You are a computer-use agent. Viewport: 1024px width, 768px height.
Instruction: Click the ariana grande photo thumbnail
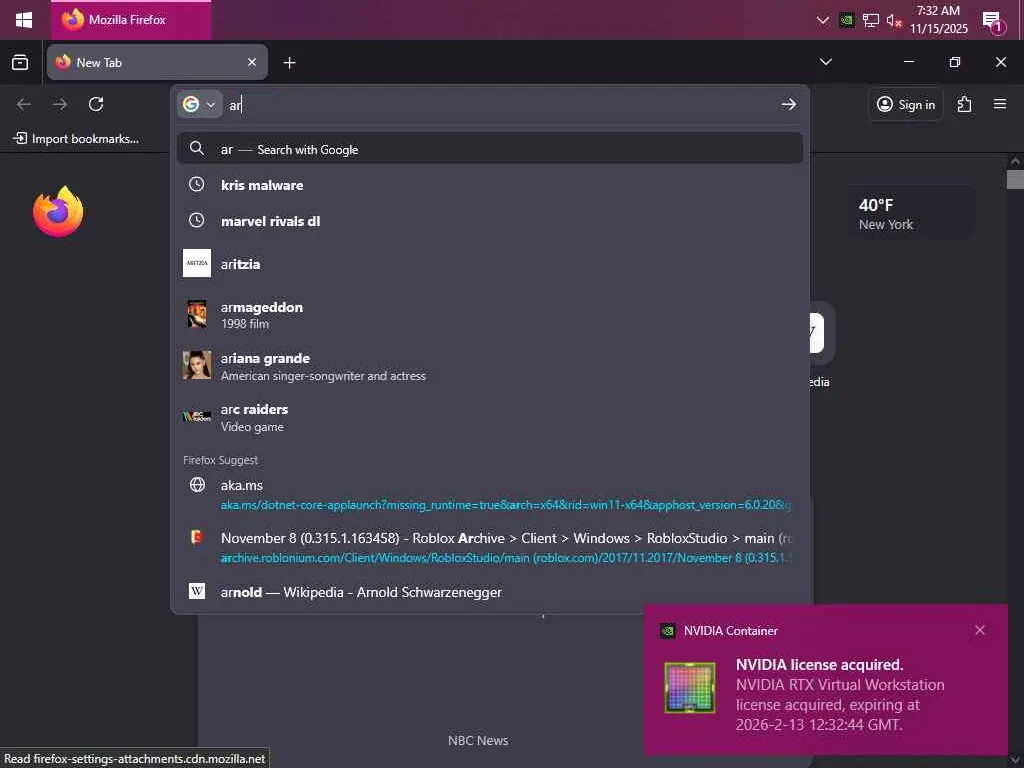point(197,365)
